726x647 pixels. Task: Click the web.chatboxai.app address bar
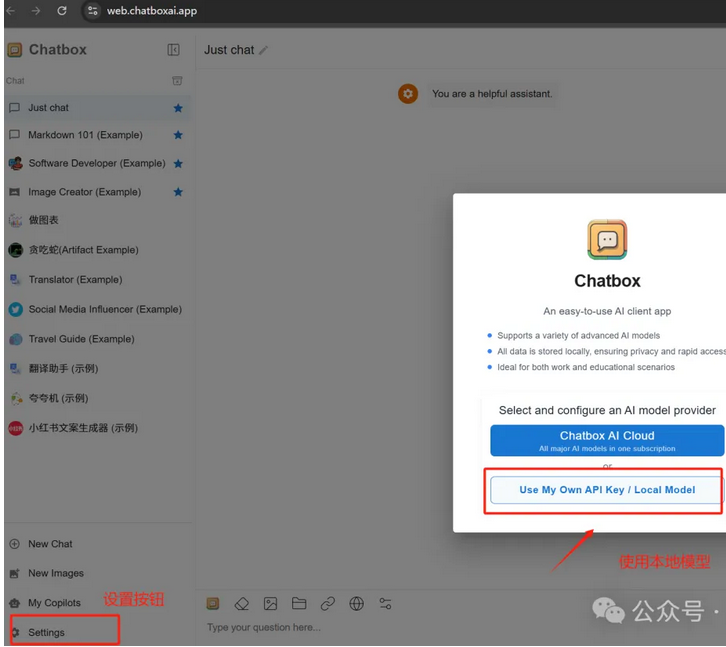pyautogui.click(x=152, y=11)
